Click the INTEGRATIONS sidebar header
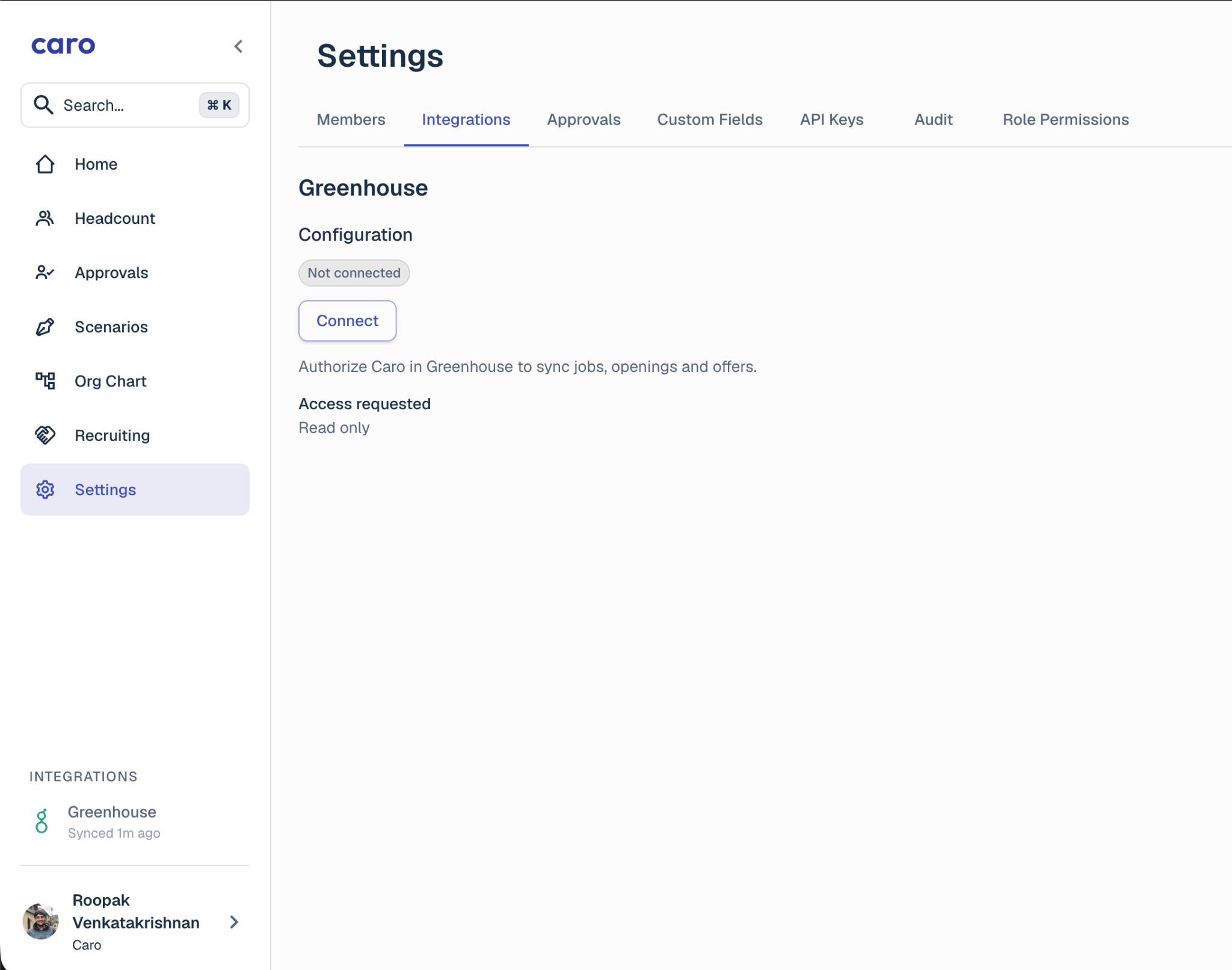 (x=84, y=777)
